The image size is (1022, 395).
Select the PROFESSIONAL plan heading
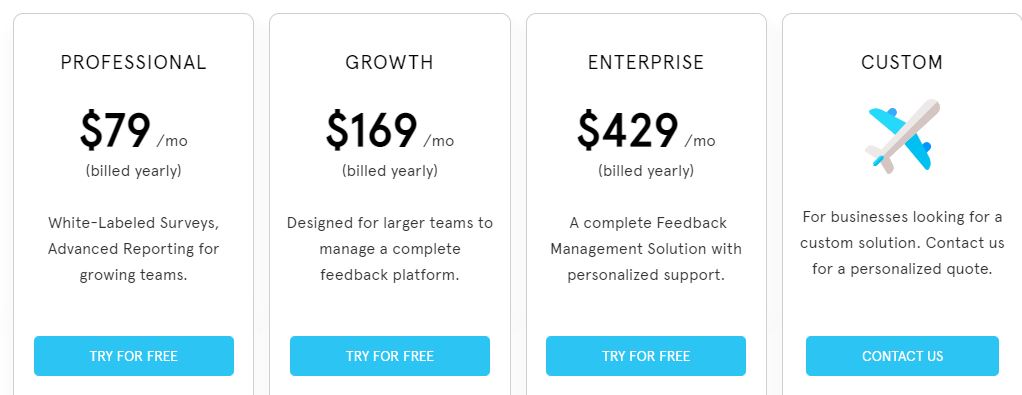134,63
